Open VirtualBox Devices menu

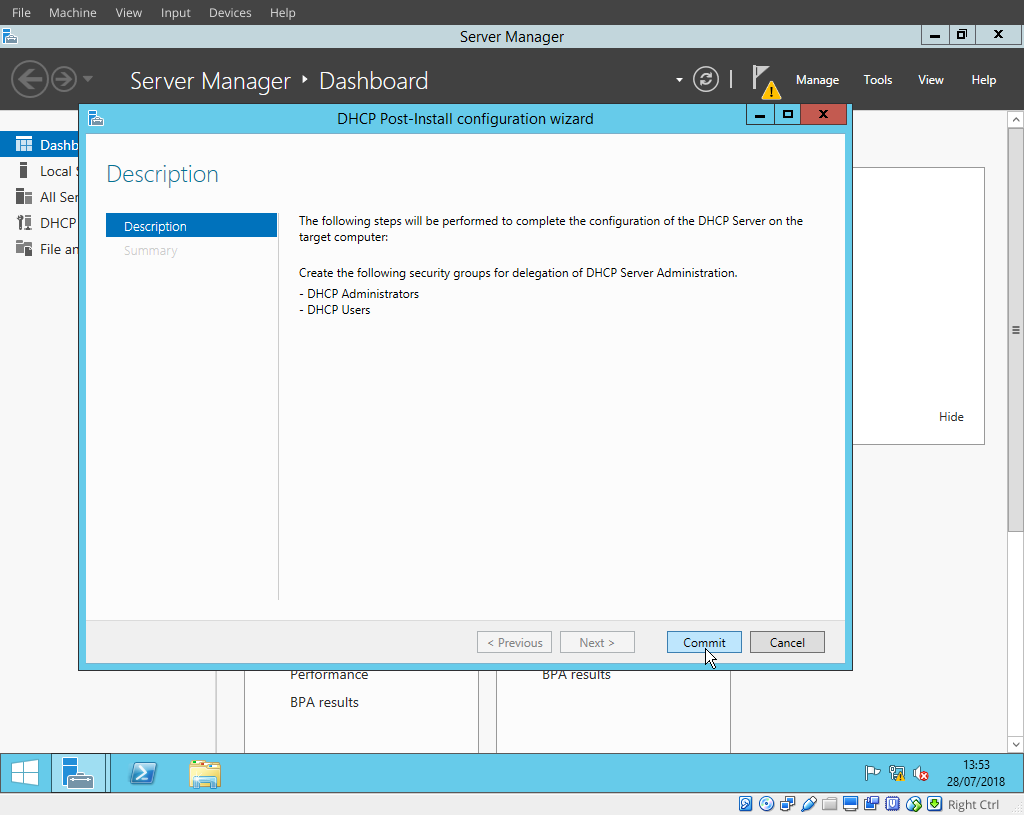230,12
